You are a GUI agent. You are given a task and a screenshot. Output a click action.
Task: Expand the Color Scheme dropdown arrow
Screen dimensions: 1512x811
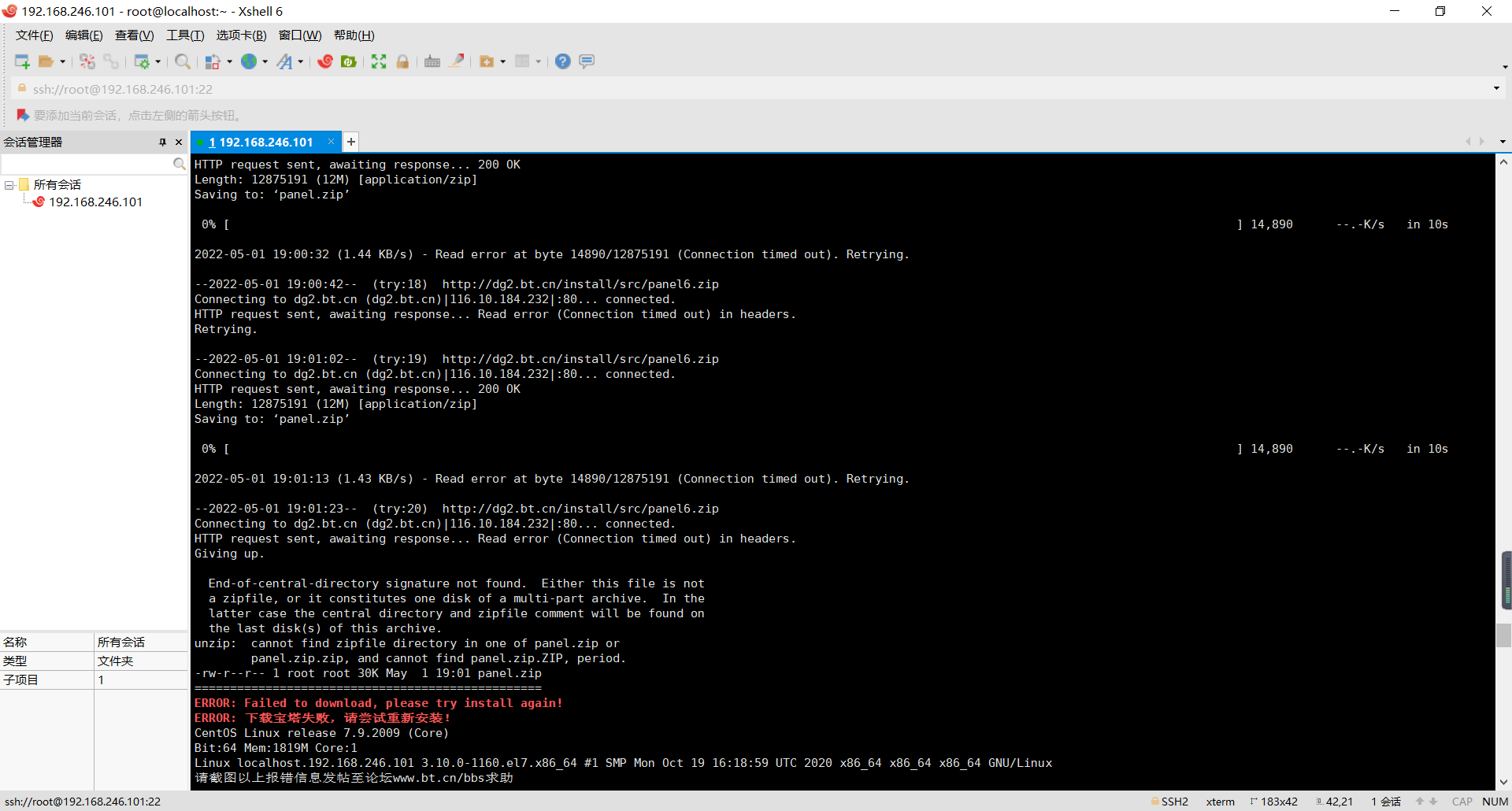pos(230,61)
